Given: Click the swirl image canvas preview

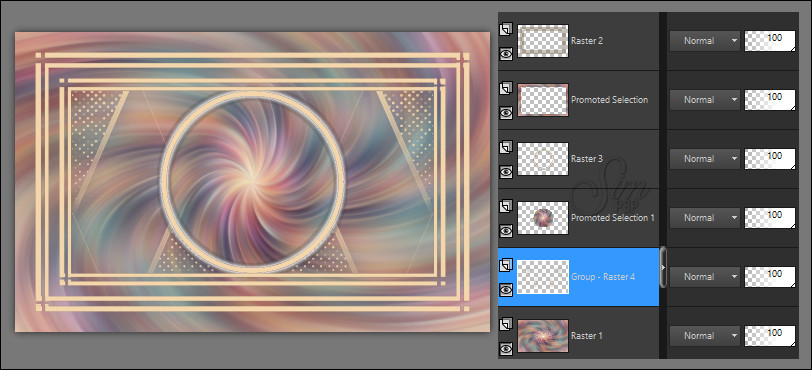Looking at the screenshot, I should pyautogui.click(x=252, y=182).
